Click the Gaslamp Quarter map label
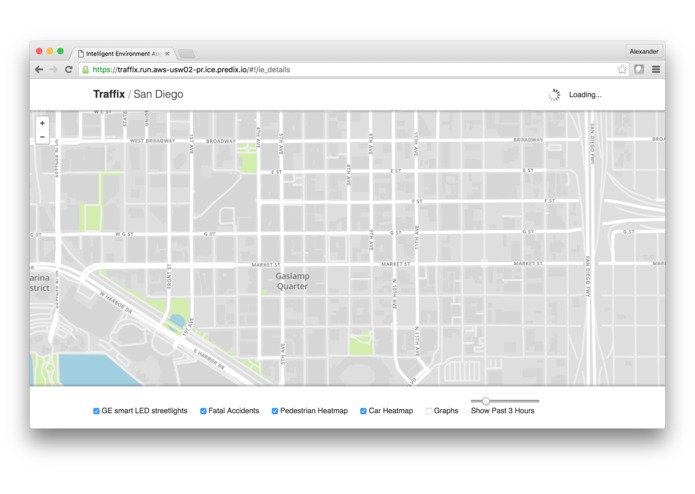Image resolution: width=695 pixels, height=494 pixels. [x=292, y=281]
